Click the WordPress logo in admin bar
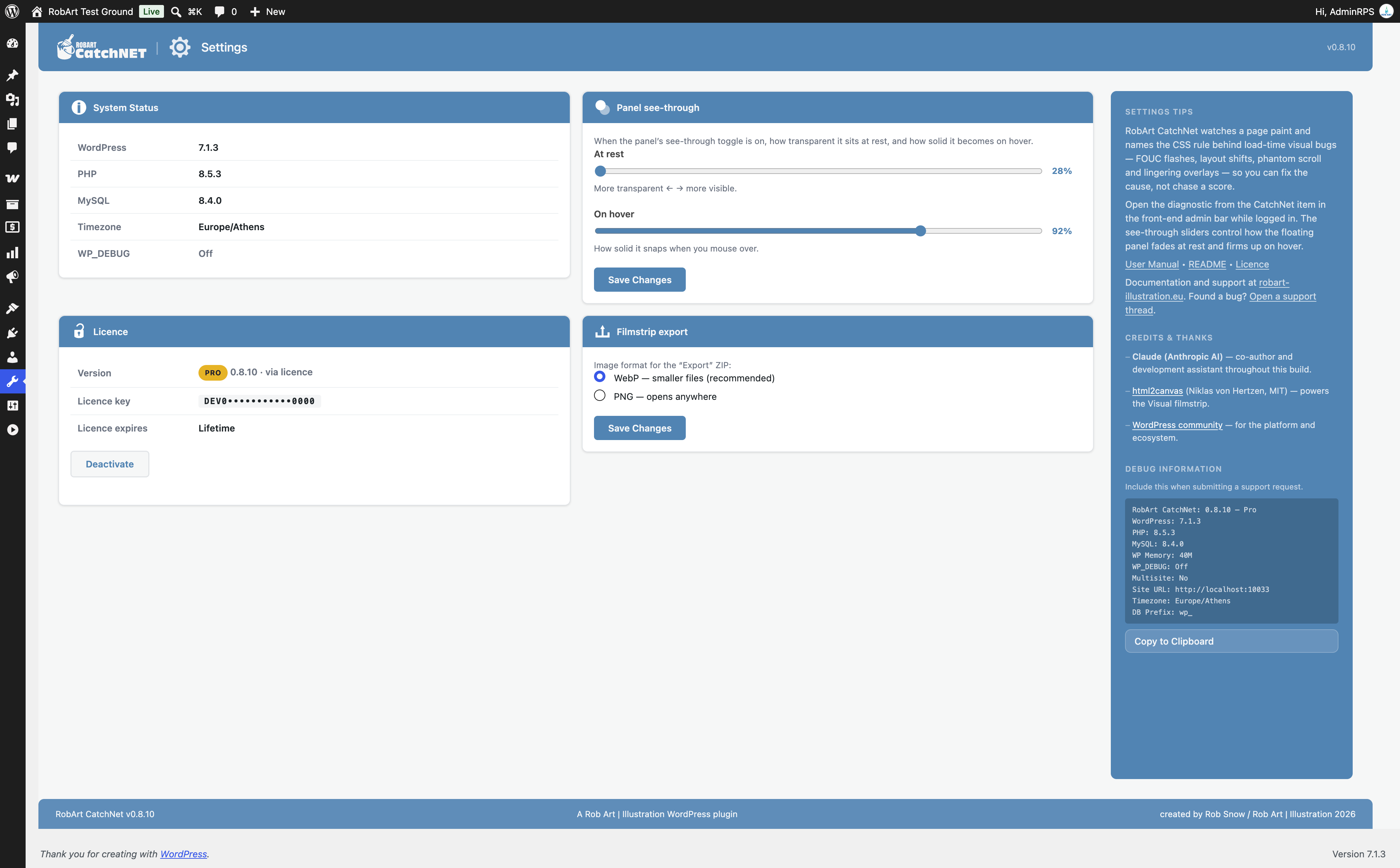This screenshot has width=1400, height=868. pyautogui.click(x=12, y=11)
